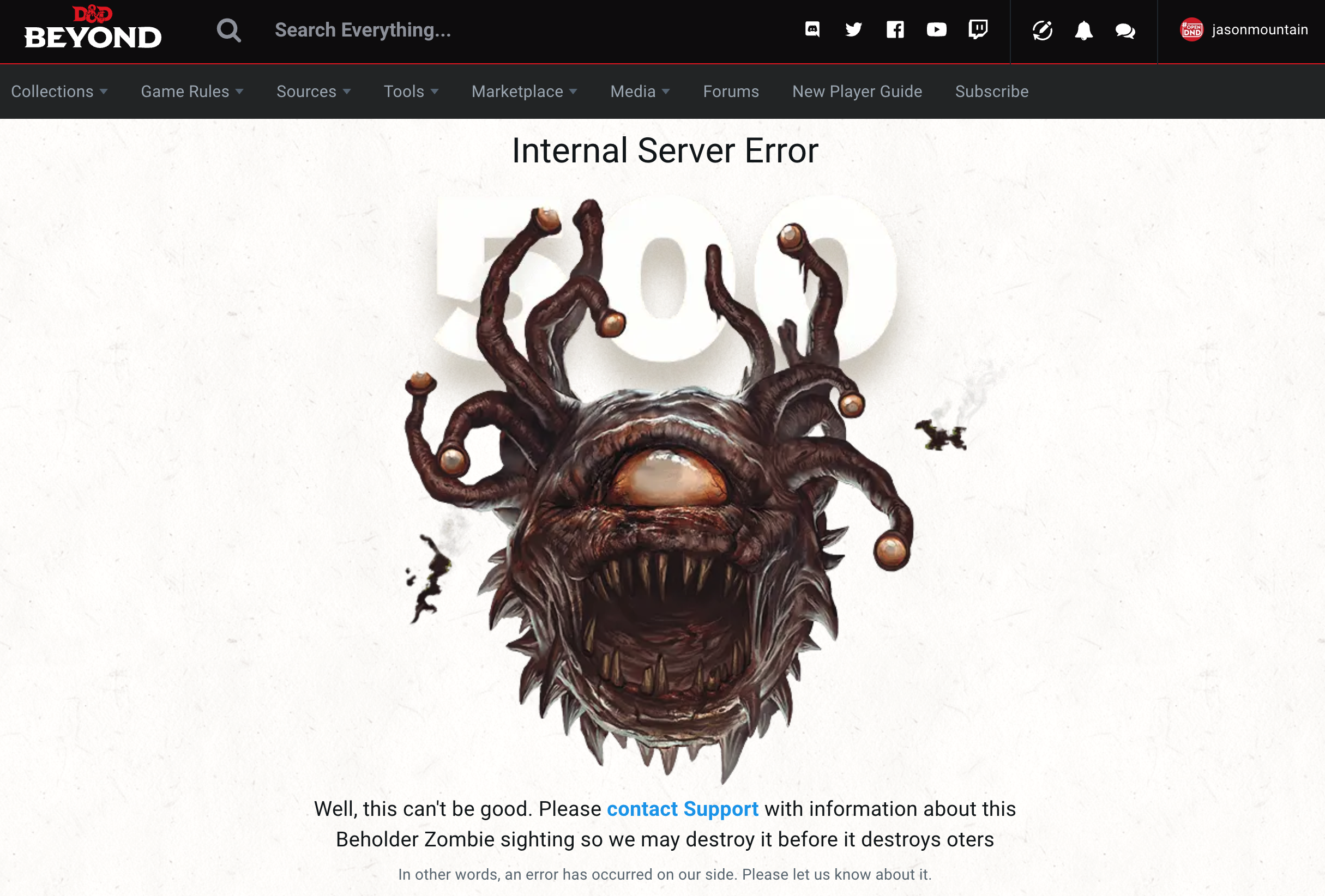The height and width of the screenshot is (896, 1325).
Task: Open the Tools menu
Action: click(x=403, y=92)
